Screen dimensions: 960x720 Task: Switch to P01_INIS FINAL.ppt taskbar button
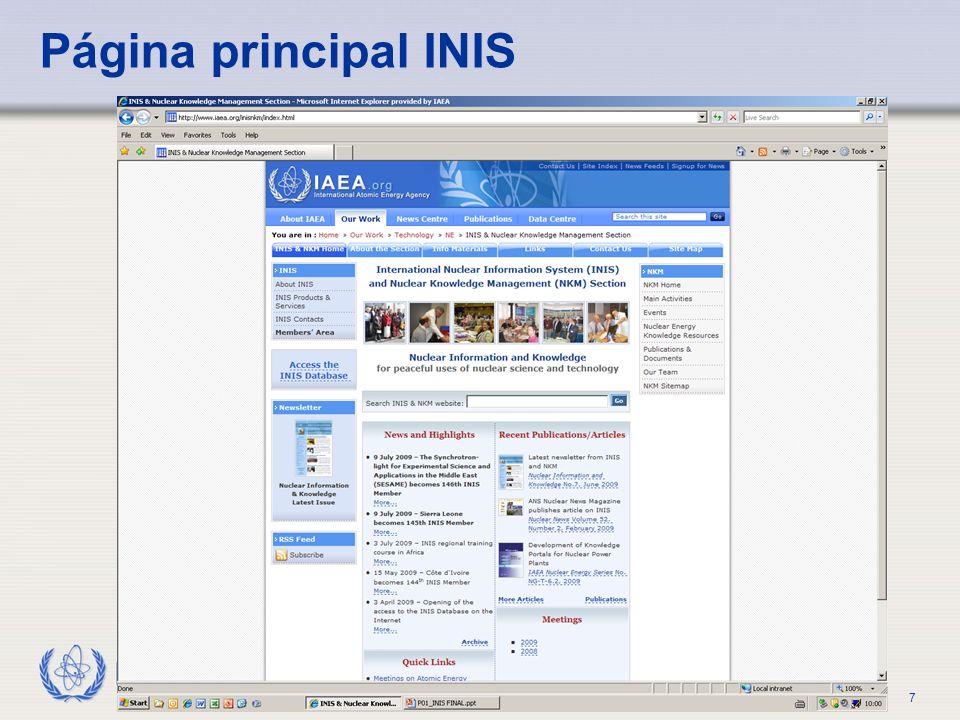coord(452,703)
